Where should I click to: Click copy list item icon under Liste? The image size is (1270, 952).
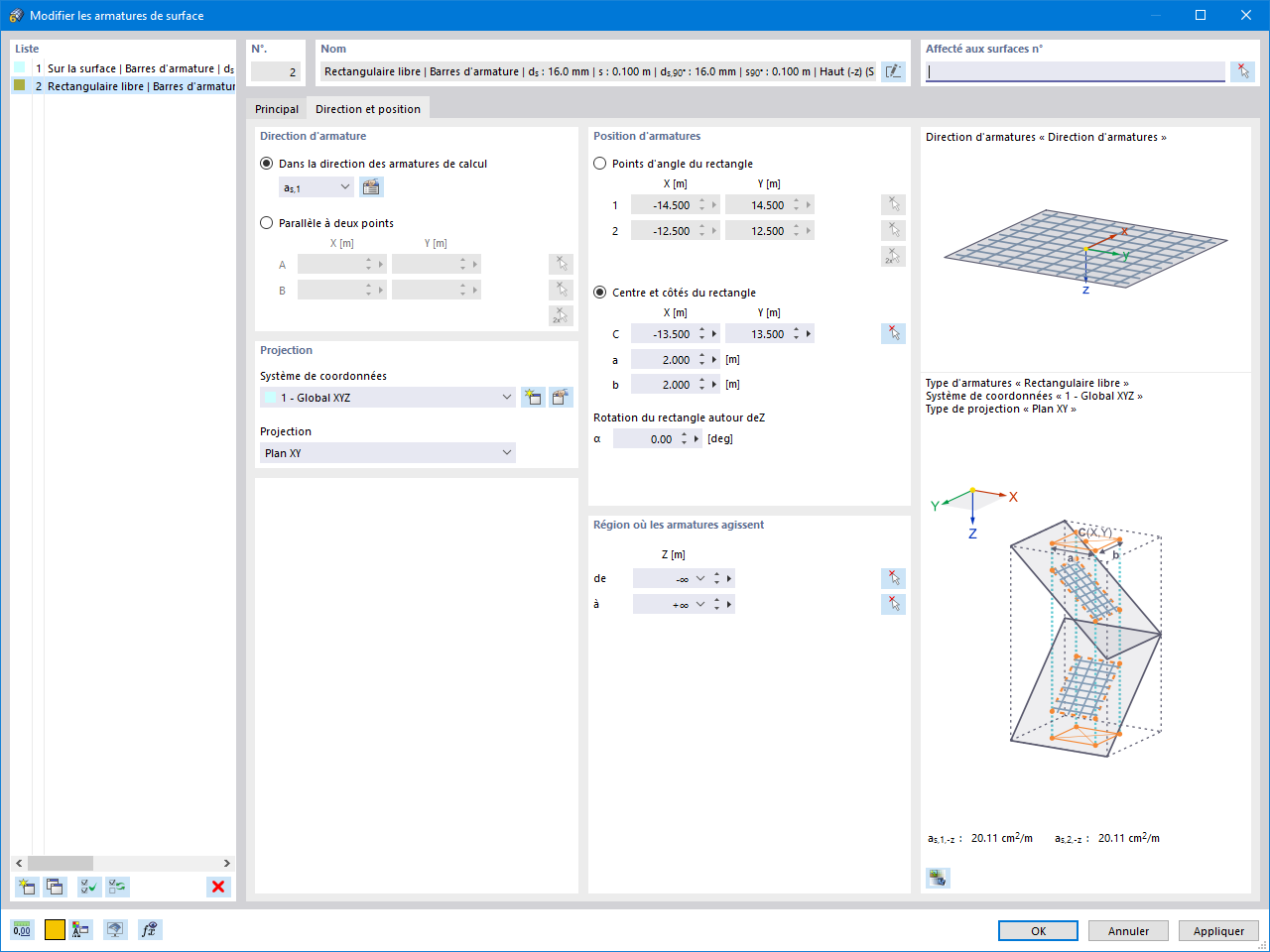click(x=55, y=887)
